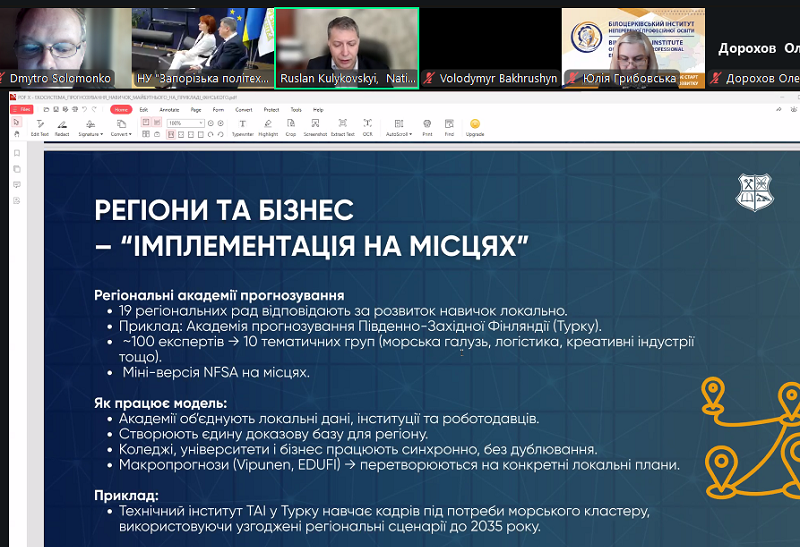Open the Form tab
The width and height of the screenshot is (800, 547).
tap(218, 109)
